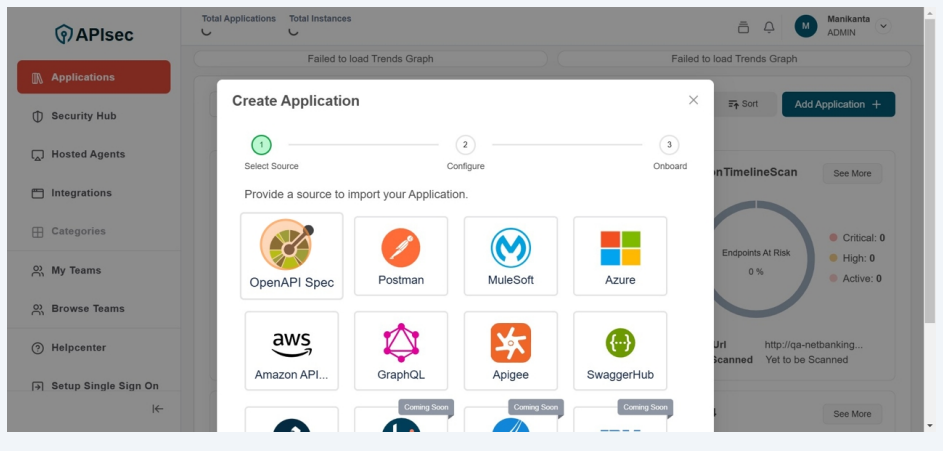
Task: Open Applications in the sidebar
Action: pyautogui.click(x=94, y=77)
